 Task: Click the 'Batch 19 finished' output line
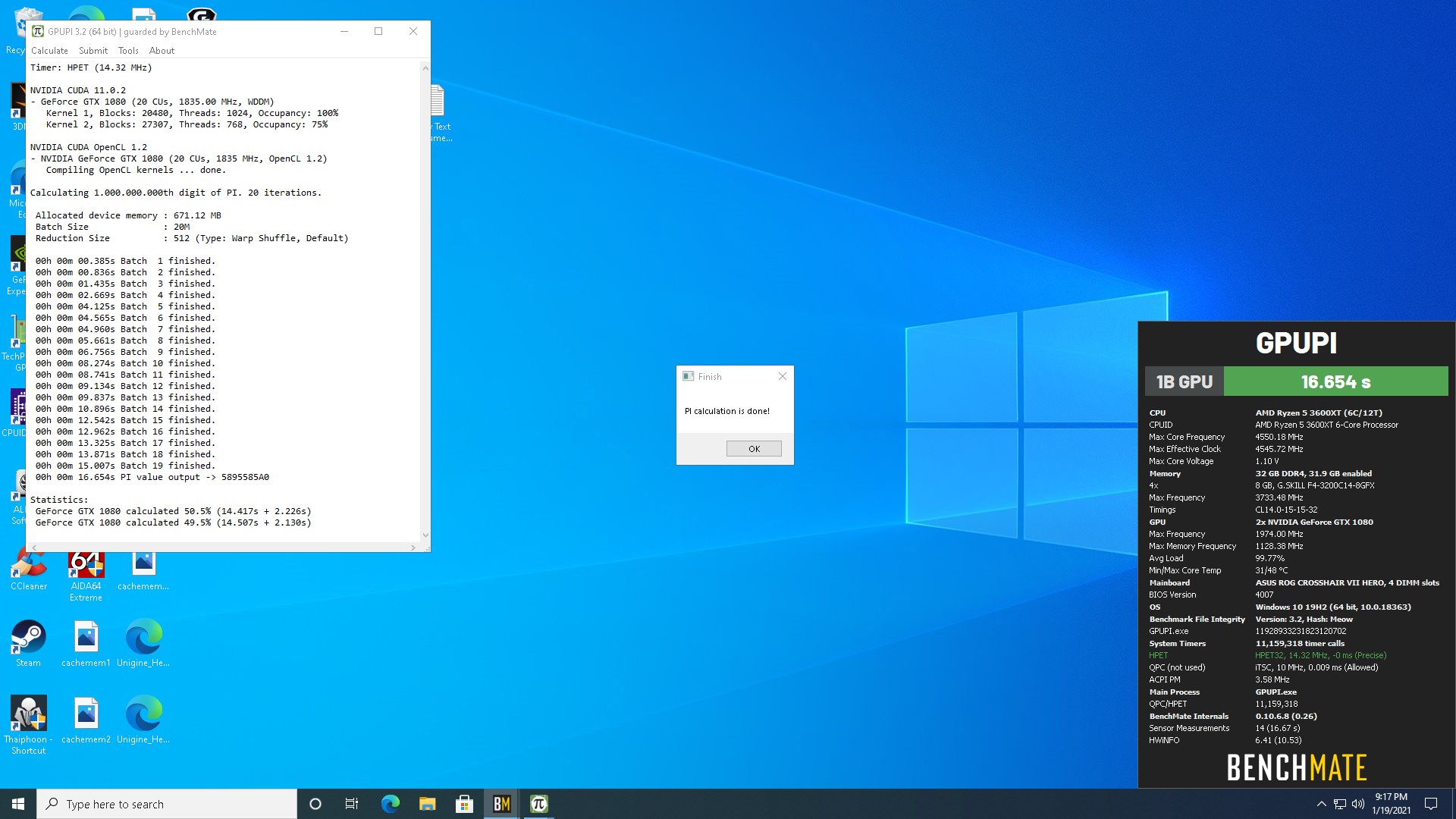pos(125,466)
